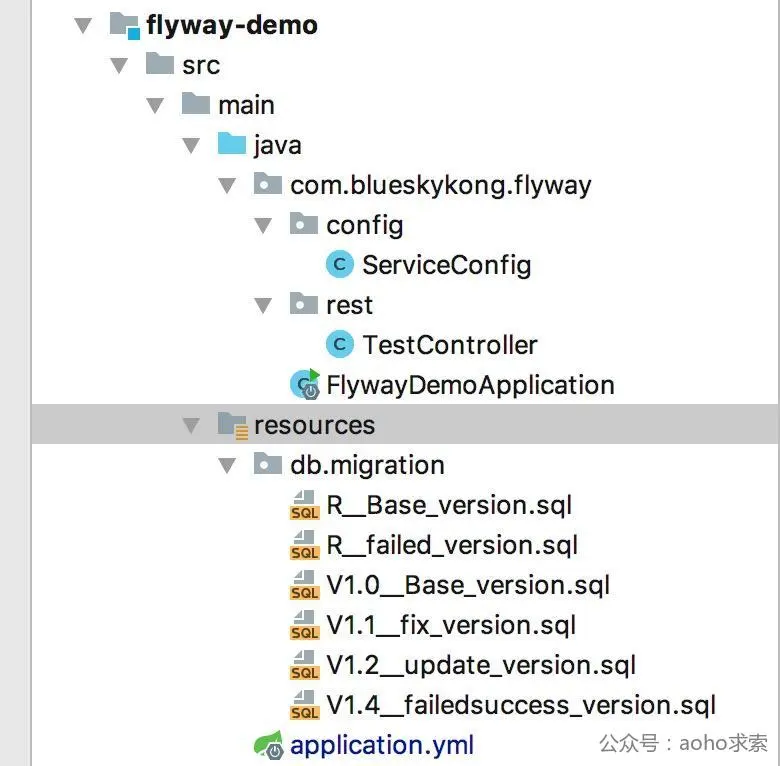
Task: Select V1.1__fix_version.sql file
Action: [451, 625]
